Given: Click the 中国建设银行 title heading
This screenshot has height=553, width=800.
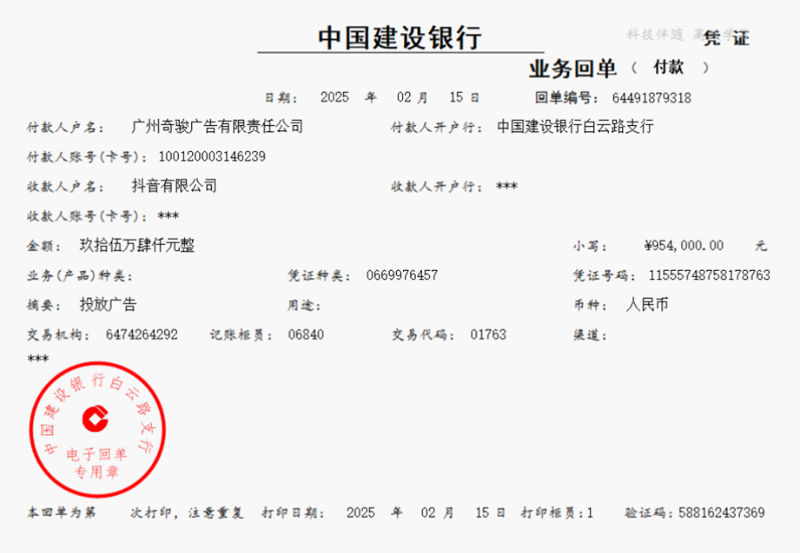Looking at the screenshot, I should (x=399, y=38).
